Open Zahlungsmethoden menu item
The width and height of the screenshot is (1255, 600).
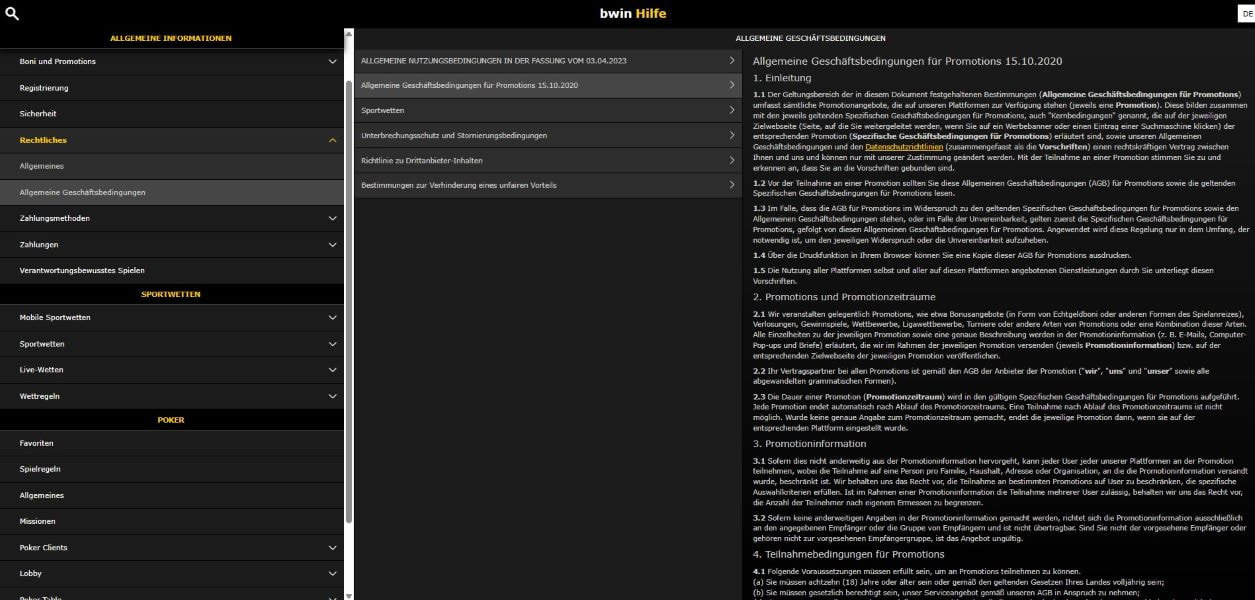[54, 218]
